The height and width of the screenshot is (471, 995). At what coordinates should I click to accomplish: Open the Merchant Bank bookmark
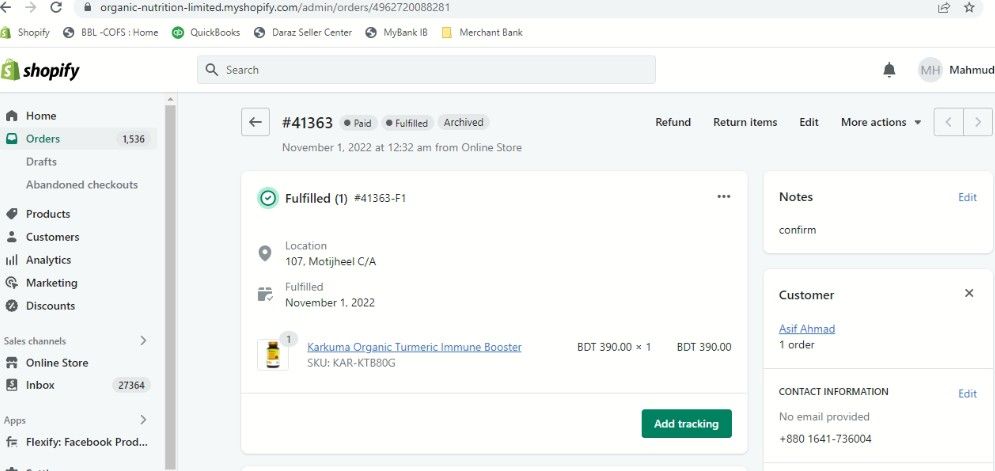coord(482,32)
